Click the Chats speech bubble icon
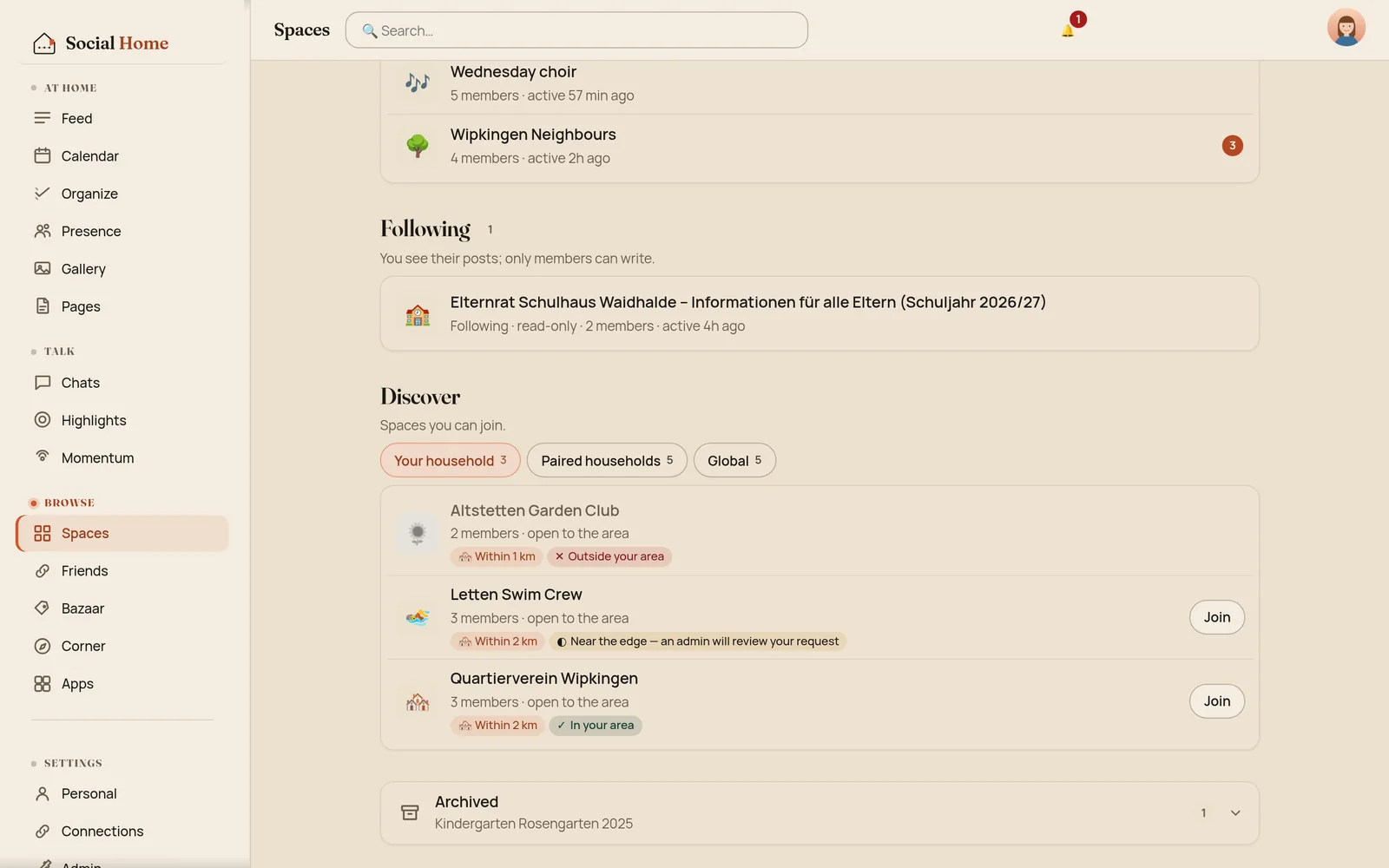1389x868 pixels. [x=43, y=382]
